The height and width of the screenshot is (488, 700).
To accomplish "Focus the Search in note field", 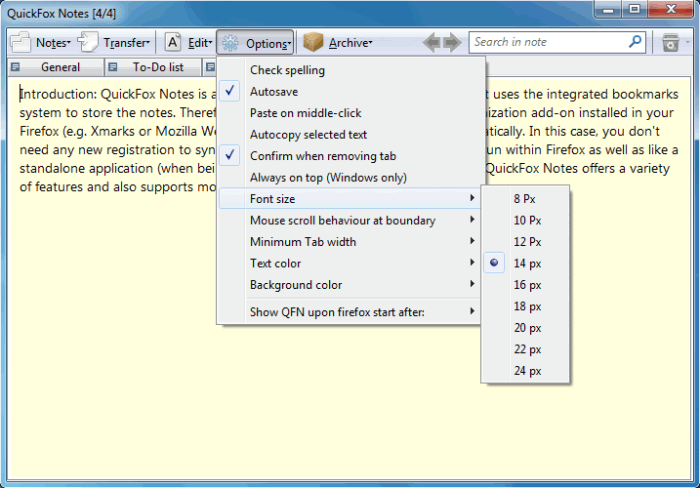I will pos(548,42).
